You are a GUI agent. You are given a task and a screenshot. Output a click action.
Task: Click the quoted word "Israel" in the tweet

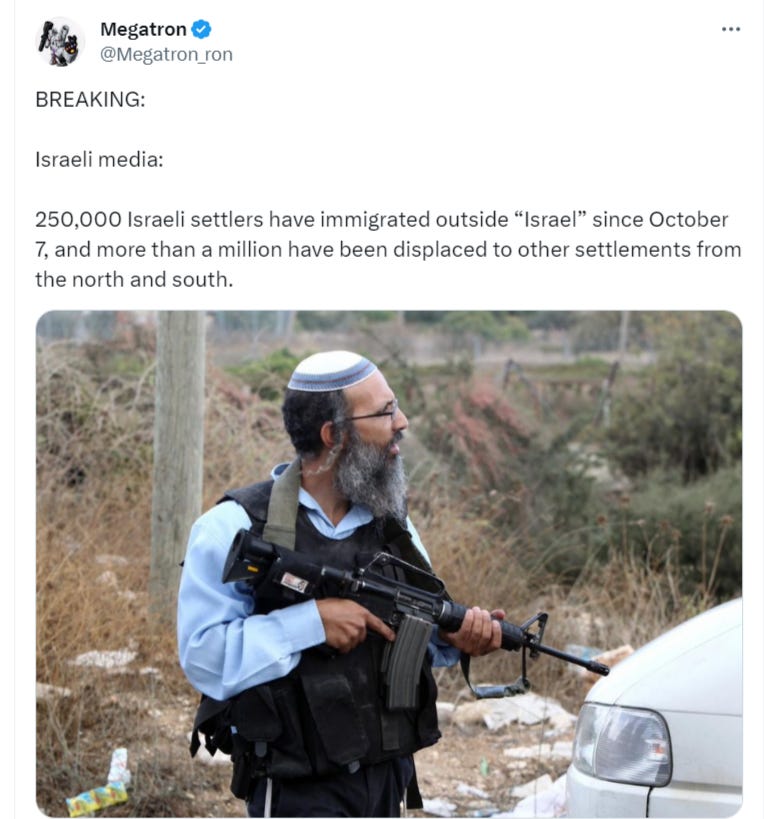[x=550, y=219]
